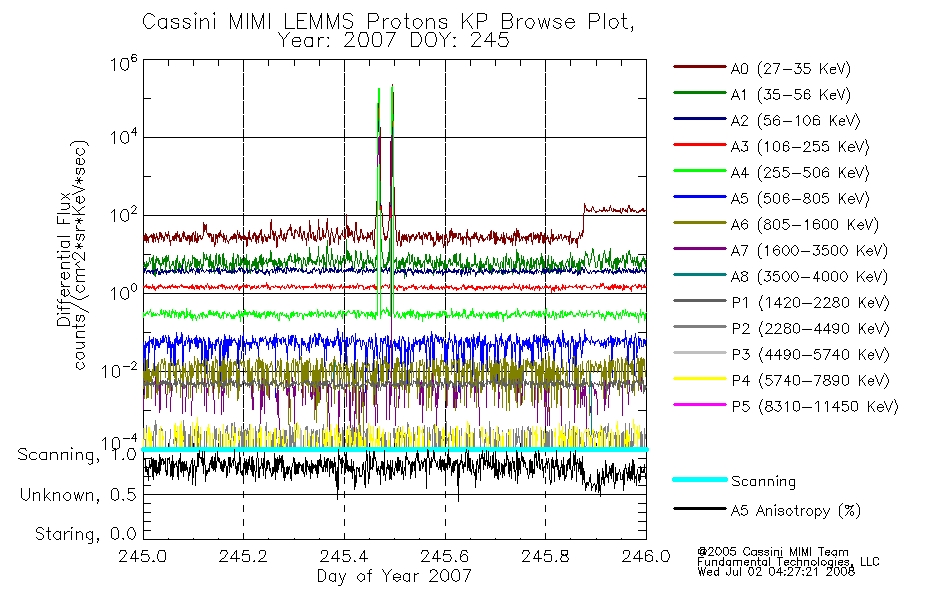Click the A3 (106-255 KeV) legend label
This screenshot has width=950, height=600.
pyautogui.click(x=799, y=147)
